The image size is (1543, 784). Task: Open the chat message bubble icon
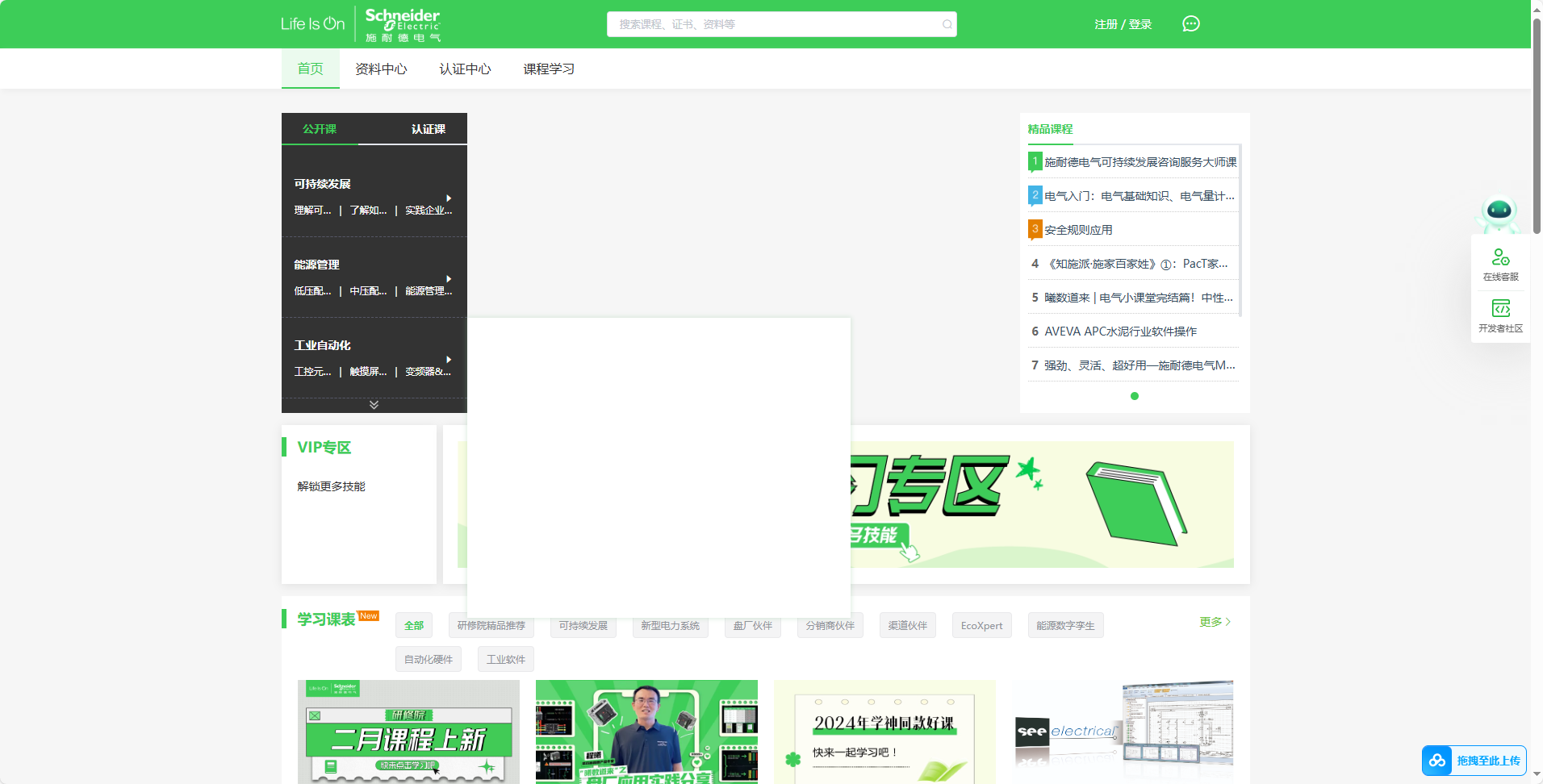[x=1191, y=24]
